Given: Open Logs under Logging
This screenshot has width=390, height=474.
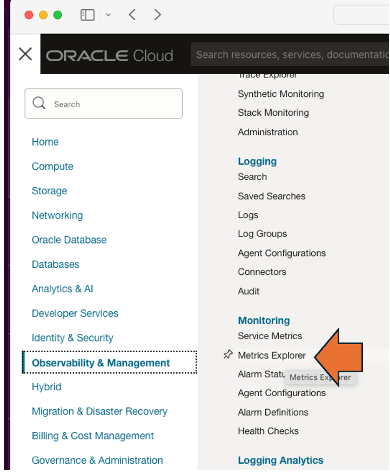Looking at the screenshot, I should (x=248, y=215).
